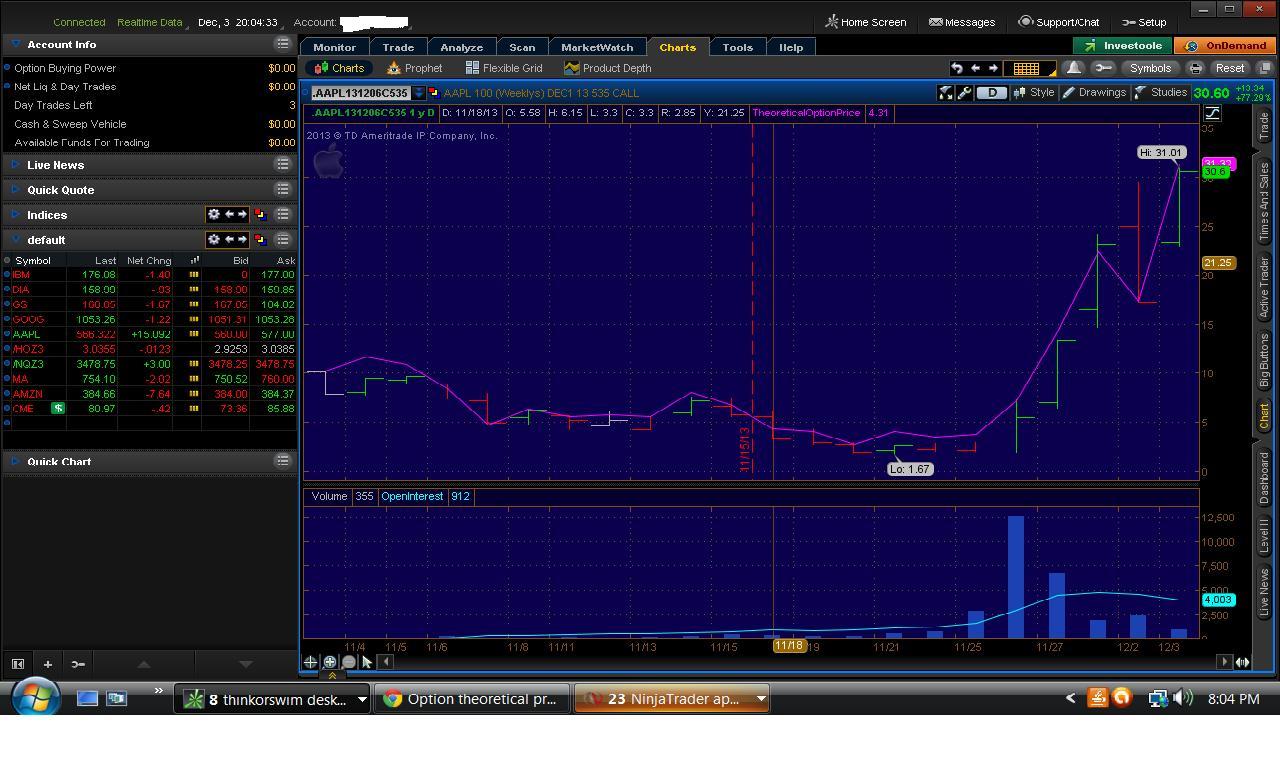Expand the Indices section

click(15, 214)
